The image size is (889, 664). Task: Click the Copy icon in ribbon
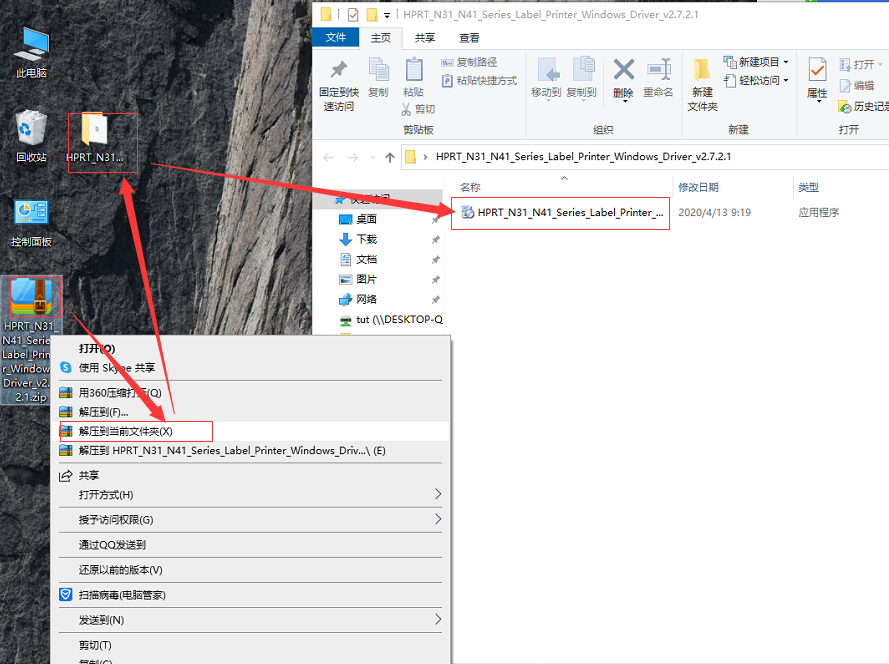[378, 69]
